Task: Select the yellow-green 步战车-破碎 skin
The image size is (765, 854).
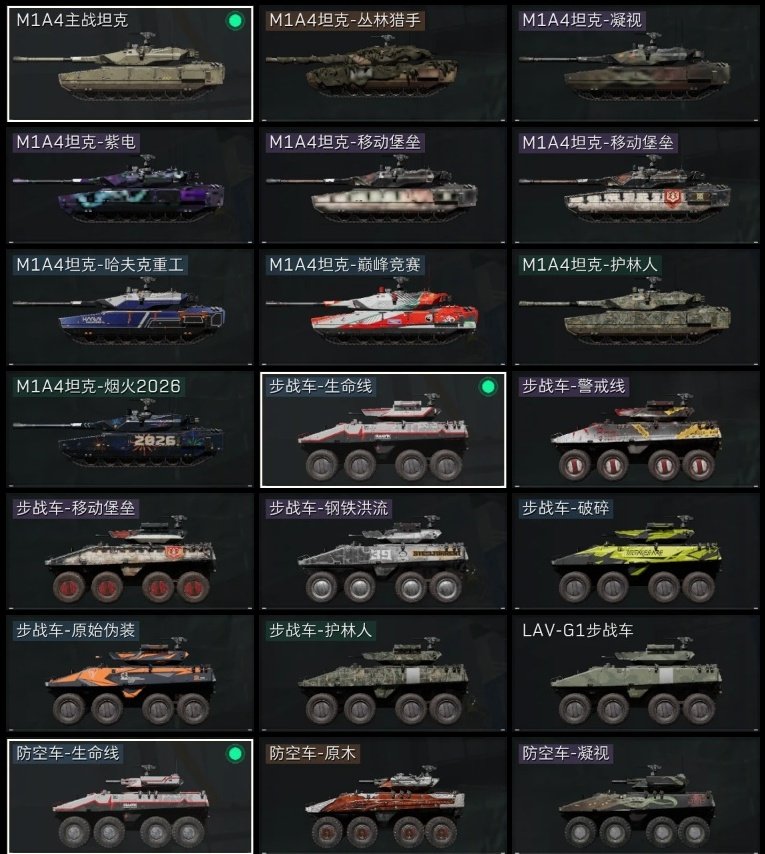Action: [635, 552]
